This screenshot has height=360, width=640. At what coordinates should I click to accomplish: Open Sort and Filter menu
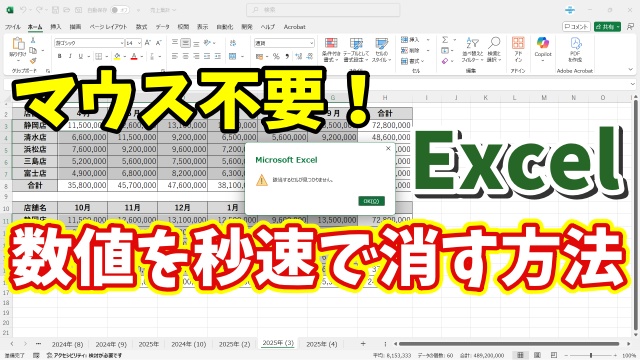472,50
